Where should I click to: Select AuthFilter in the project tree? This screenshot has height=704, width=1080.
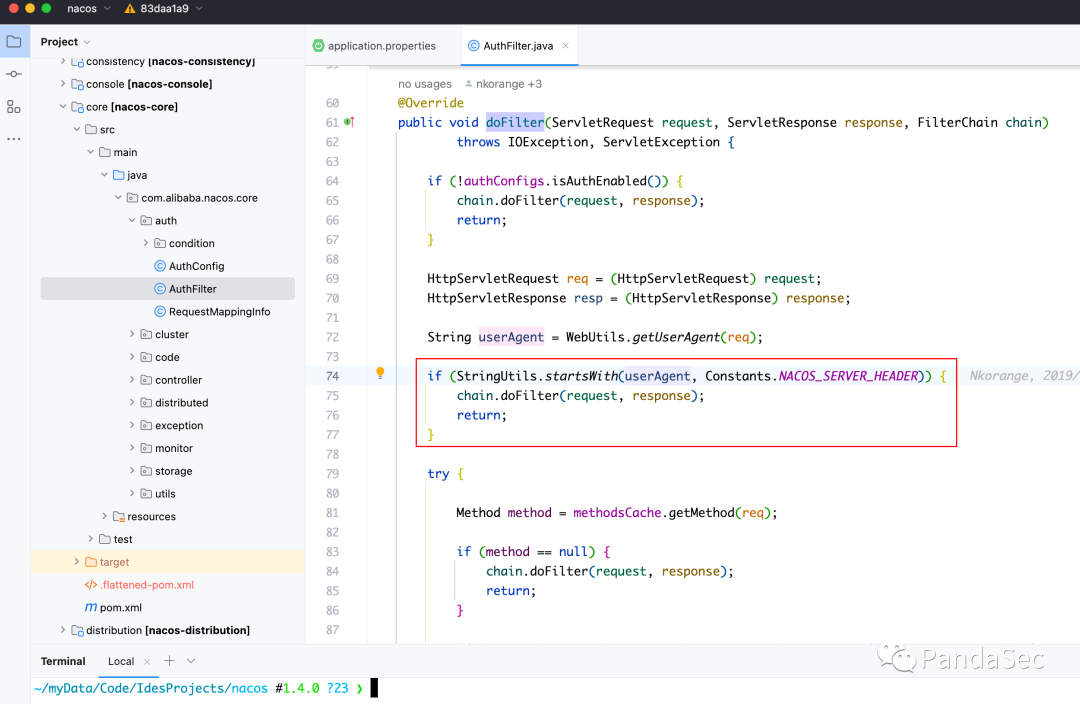pyautogui.click(x=167, y=289)
